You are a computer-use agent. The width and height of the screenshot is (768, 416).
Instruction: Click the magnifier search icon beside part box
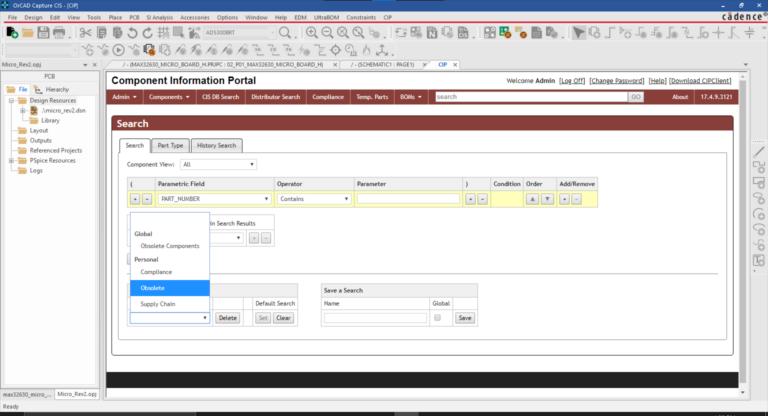(x=285, y=33)
